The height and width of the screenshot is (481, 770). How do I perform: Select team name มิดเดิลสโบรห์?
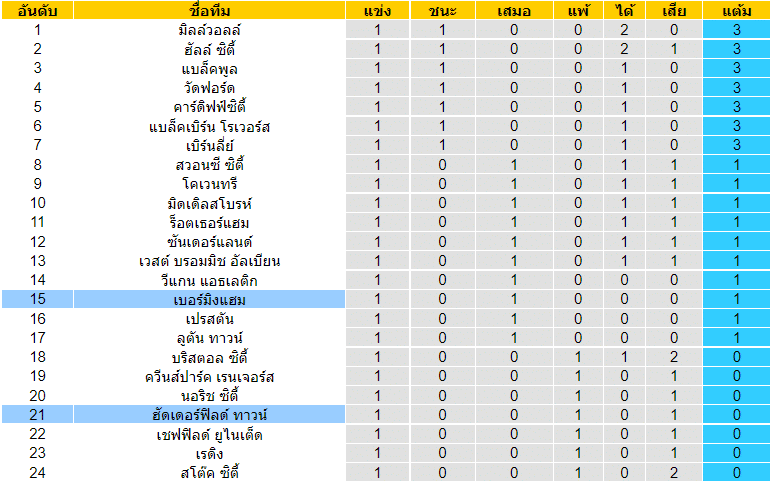pyautogui.click(x=209, y=203)
